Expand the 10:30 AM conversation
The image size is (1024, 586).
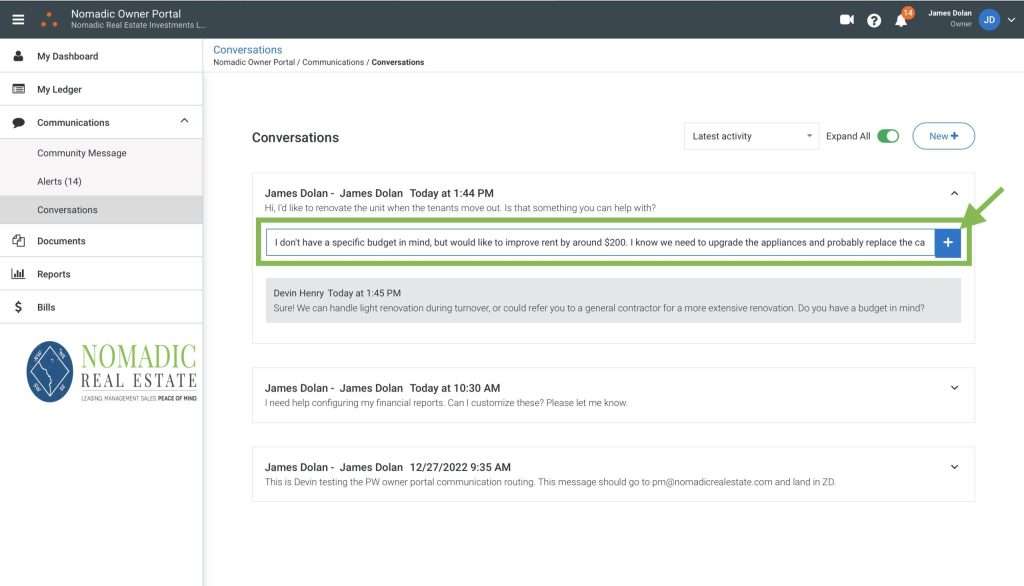[954, 388]
